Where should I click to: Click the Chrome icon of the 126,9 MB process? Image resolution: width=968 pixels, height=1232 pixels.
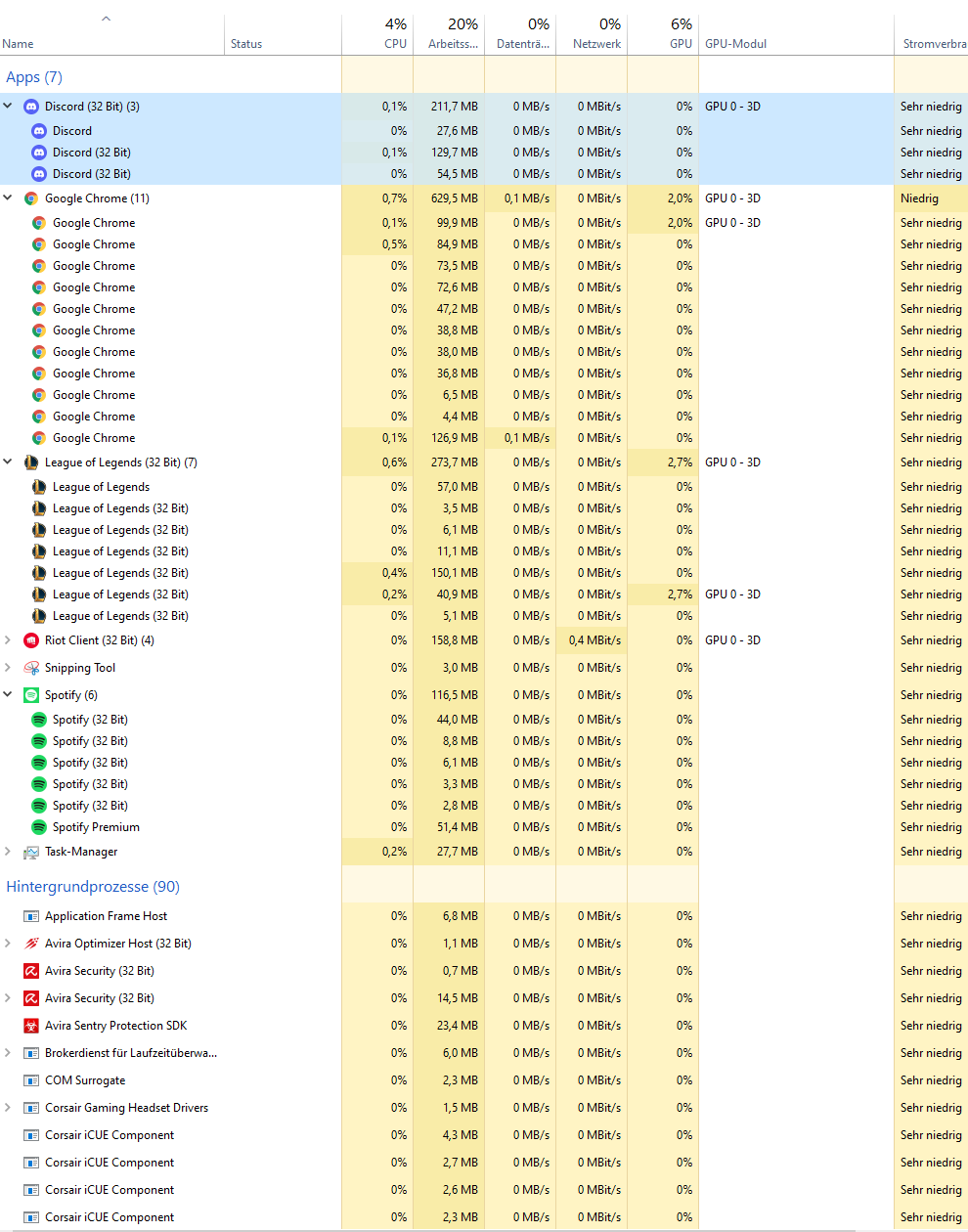[x=39, y=438]
